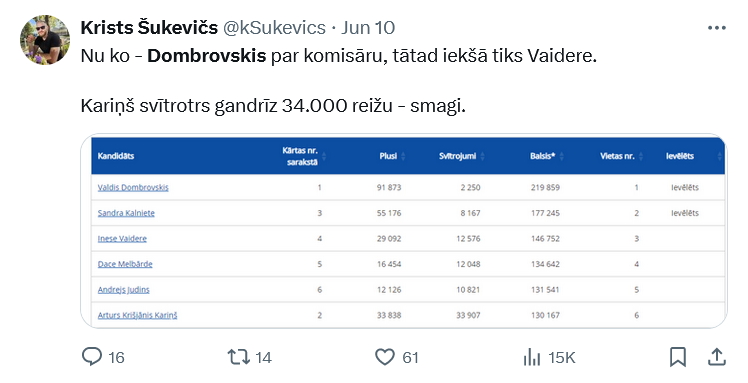
Task: Open Arturs Krišjānis Kariņš candidate link
Action: tap(137, 315)
